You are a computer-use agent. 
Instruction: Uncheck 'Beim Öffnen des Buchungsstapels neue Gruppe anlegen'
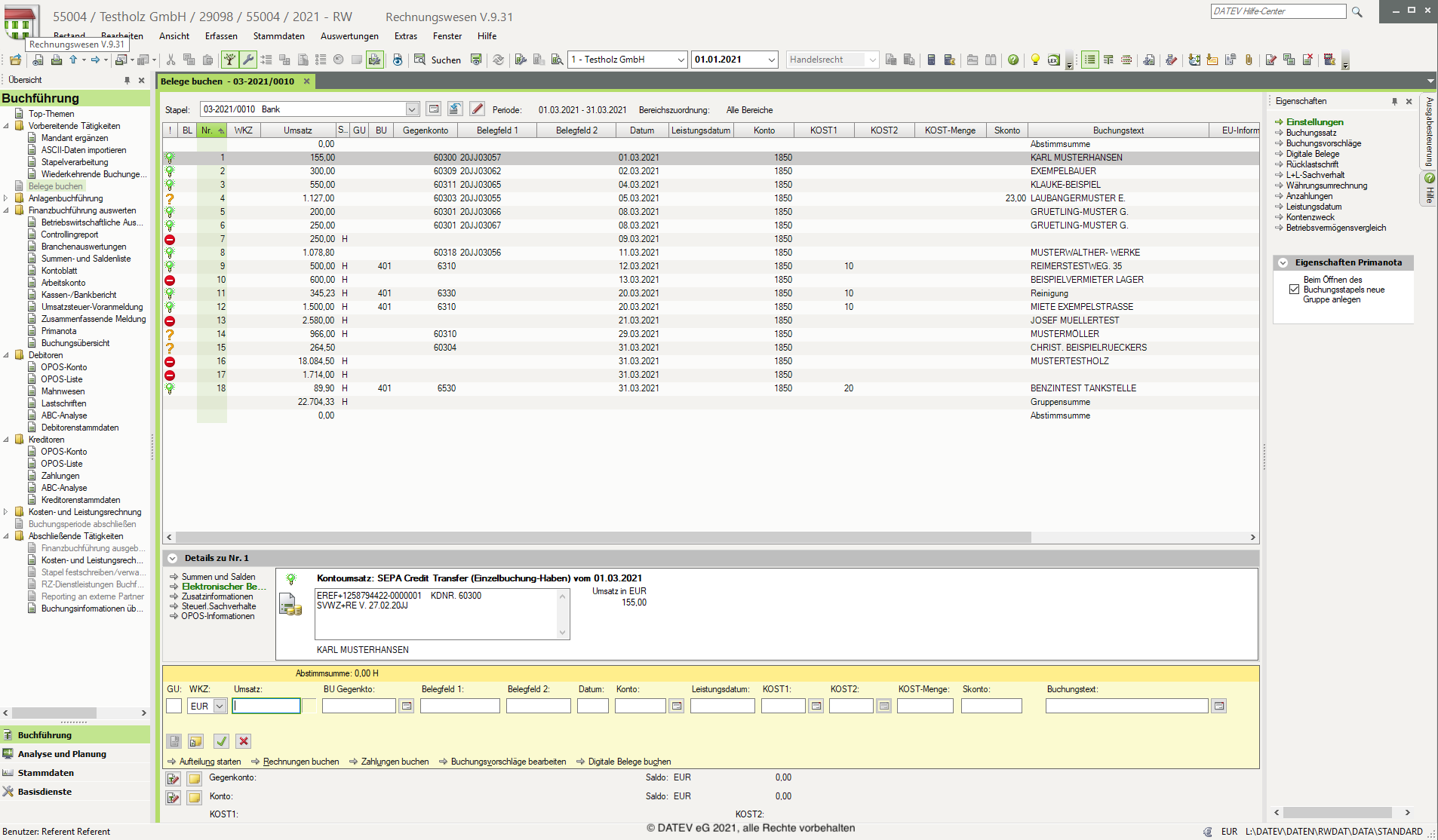1295,290
